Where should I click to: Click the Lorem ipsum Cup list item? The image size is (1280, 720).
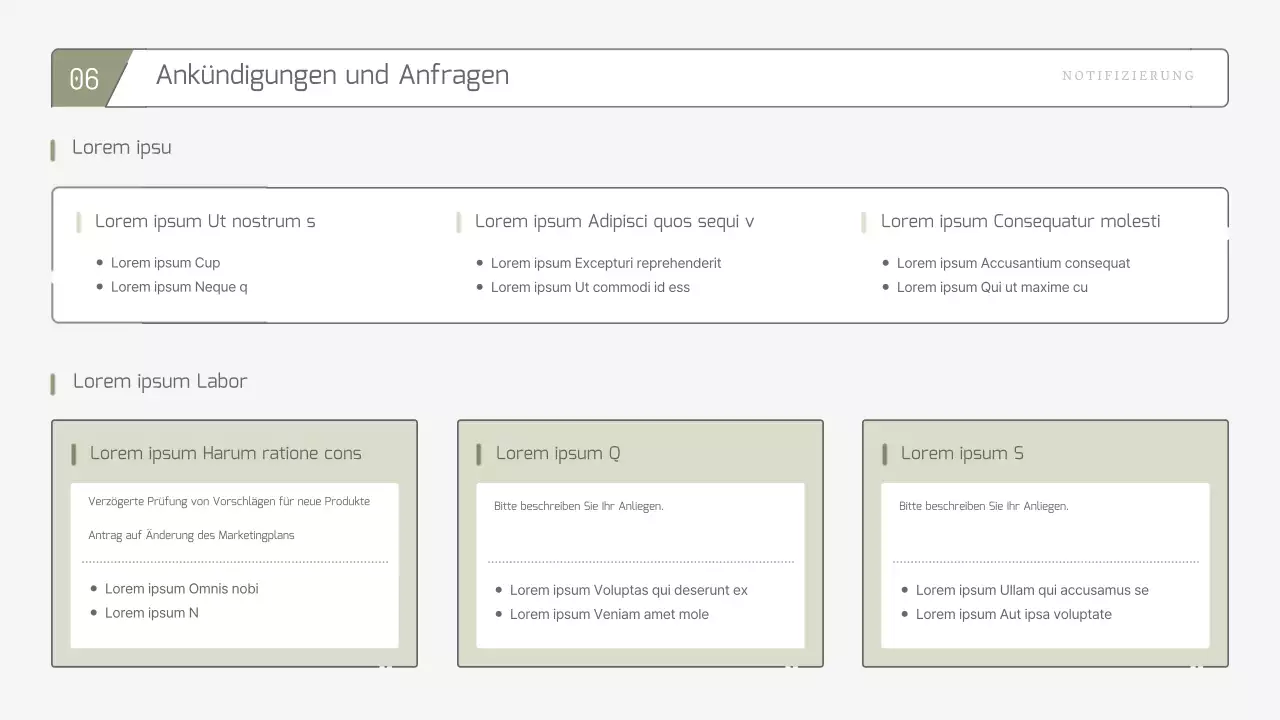(x=165, y=263)
